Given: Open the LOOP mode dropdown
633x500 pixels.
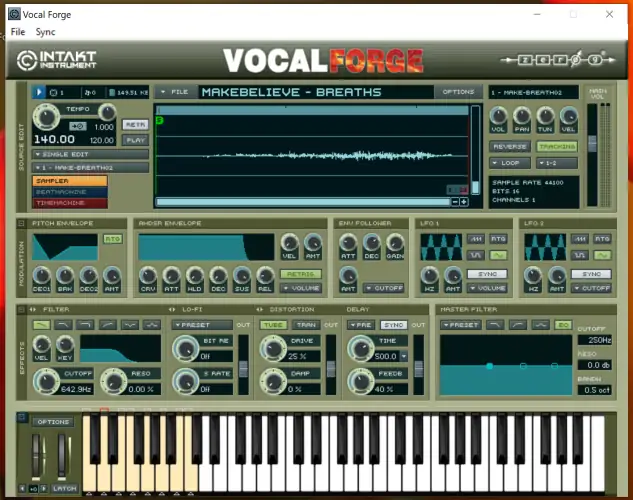Looking at the screenshot, I should coord(510,163).
